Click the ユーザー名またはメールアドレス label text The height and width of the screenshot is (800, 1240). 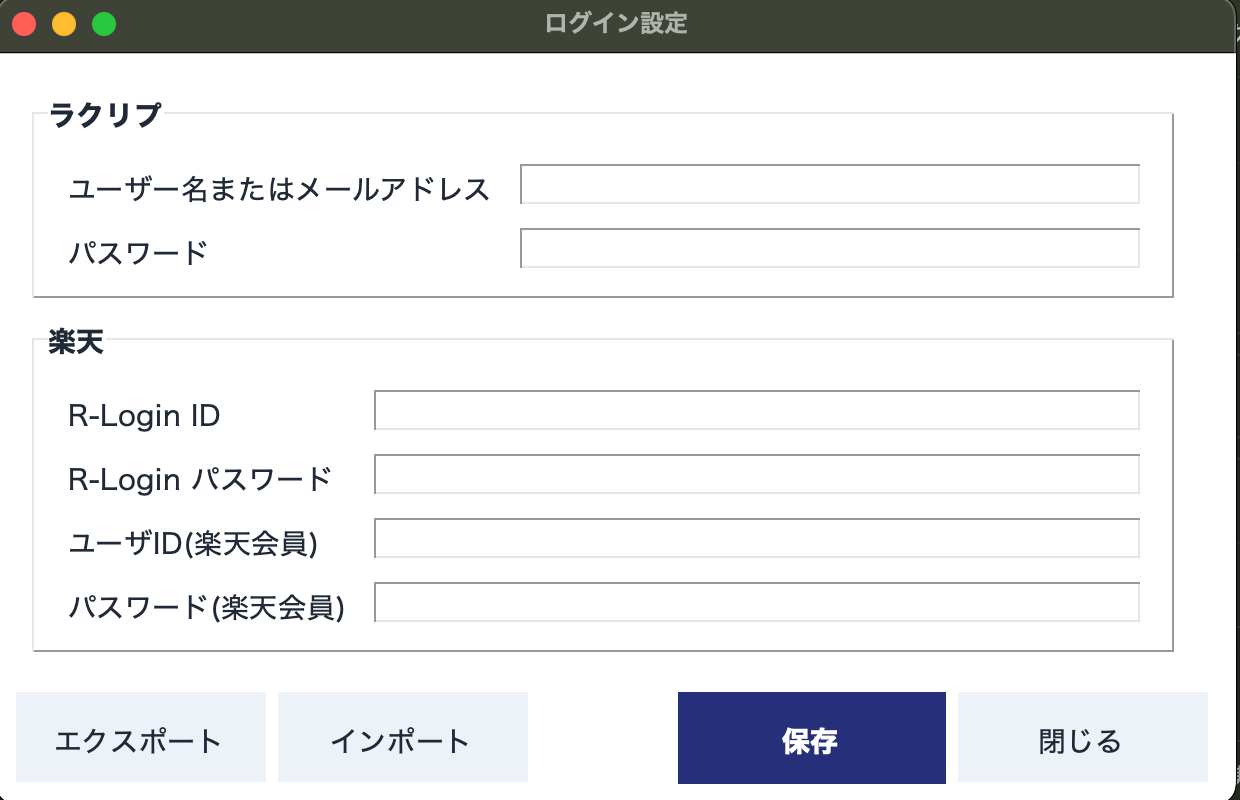pyautogui.click(x=279, y=188)
